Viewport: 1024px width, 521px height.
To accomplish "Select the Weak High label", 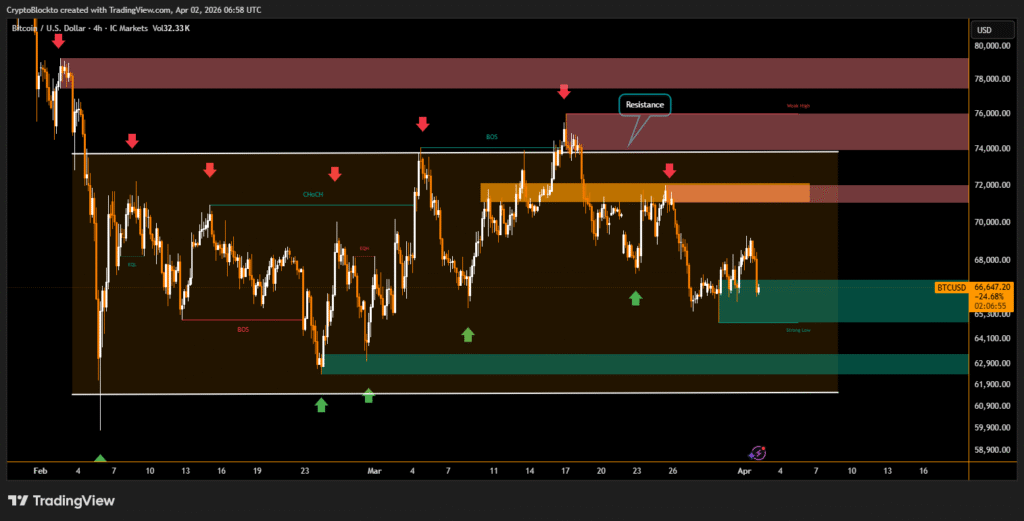I will click(x=797, y=105).
